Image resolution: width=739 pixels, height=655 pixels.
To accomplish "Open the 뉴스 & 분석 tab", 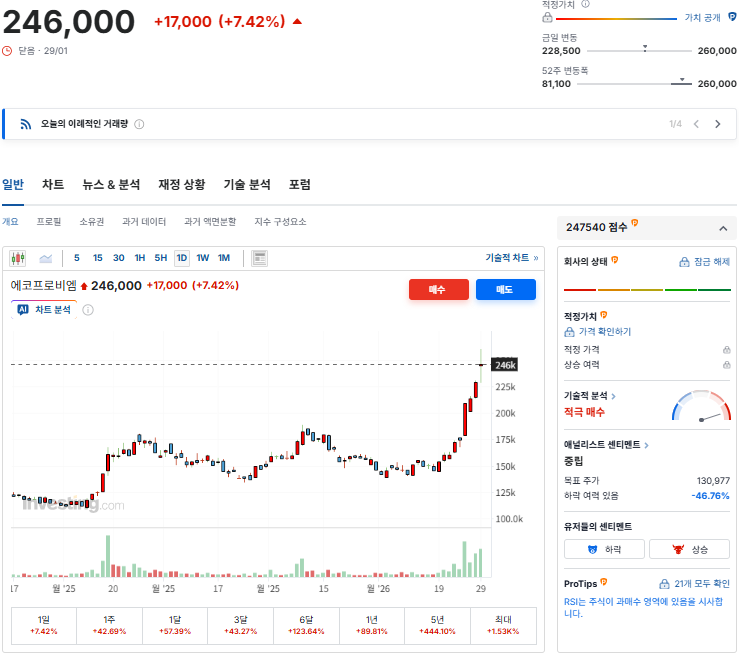I will pyautogui.click(x=111, y=184).
